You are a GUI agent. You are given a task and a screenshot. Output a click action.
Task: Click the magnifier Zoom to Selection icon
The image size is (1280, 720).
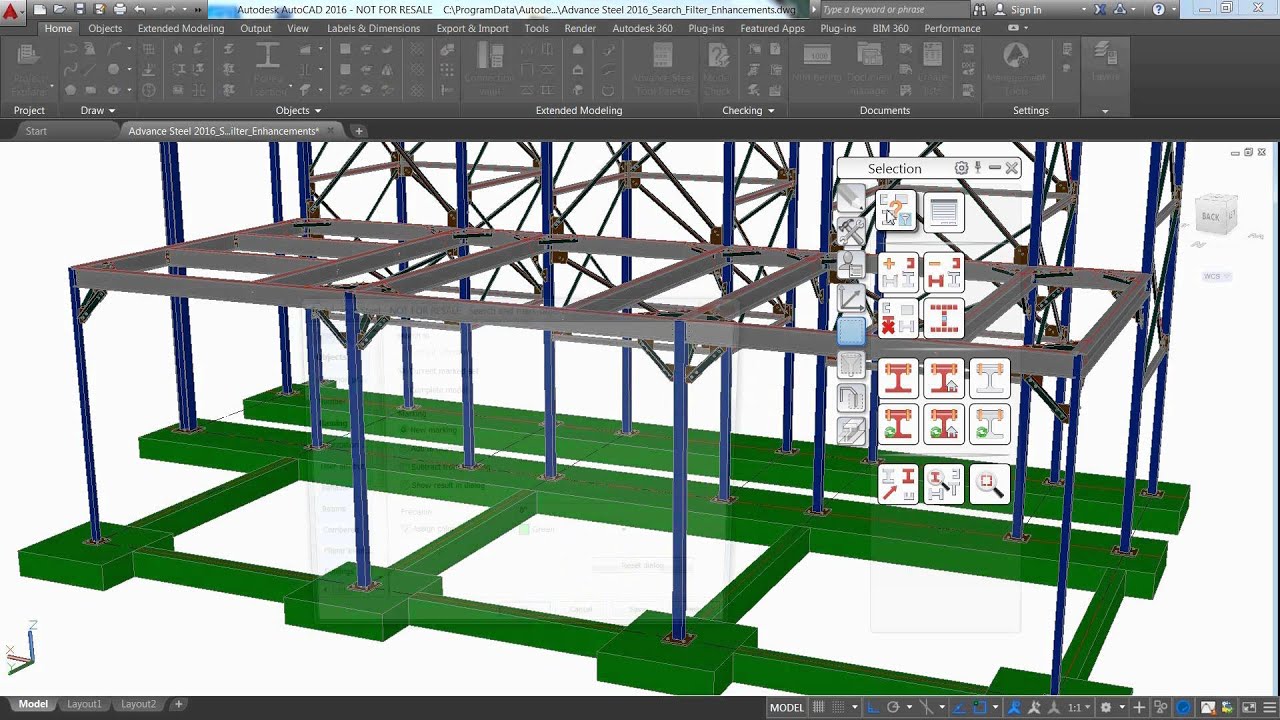[x=987, y=482]
